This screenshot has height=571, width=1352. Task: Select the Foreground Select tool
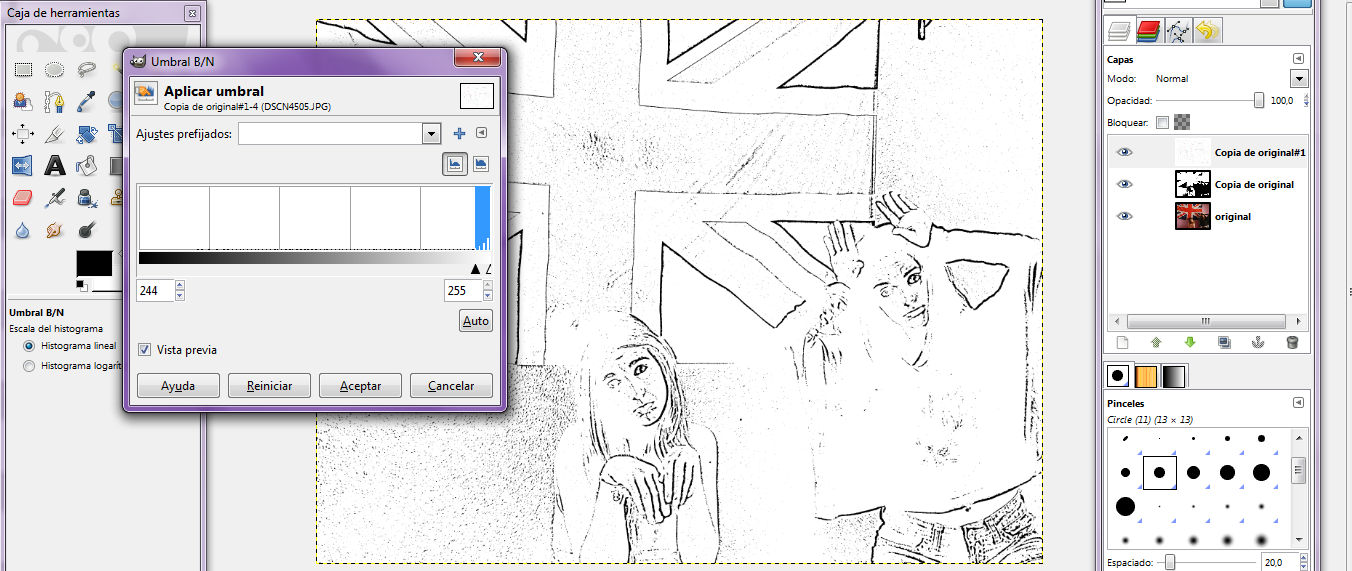(23, 101)
